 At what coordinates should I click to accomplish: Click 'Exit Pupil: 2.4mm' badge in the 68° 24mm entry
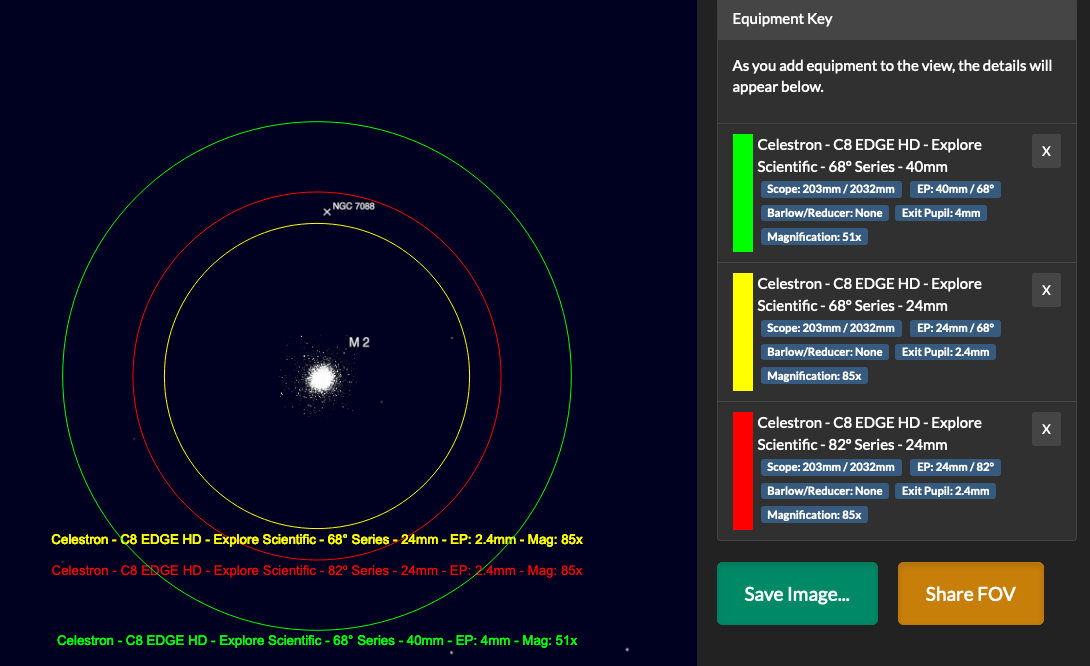[x=945, y=352]
